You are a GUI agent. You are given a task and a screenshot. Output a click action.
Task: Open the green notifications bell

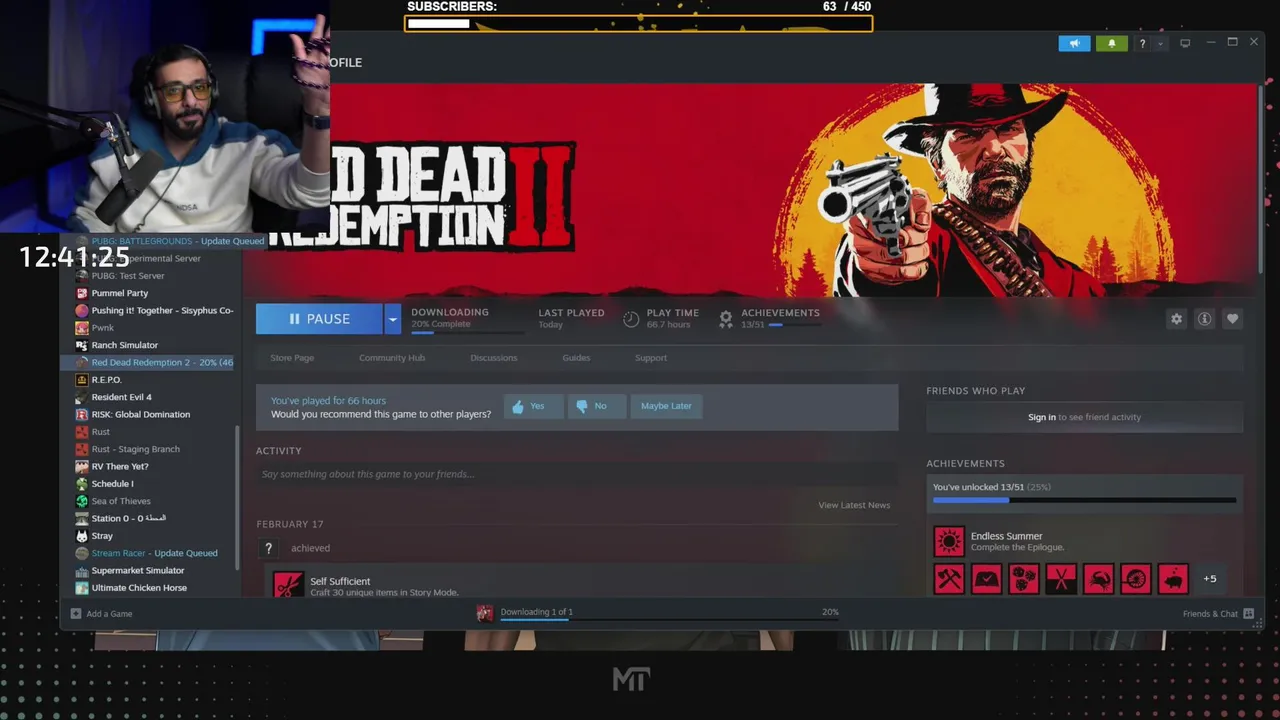(x=1111, y=44)
